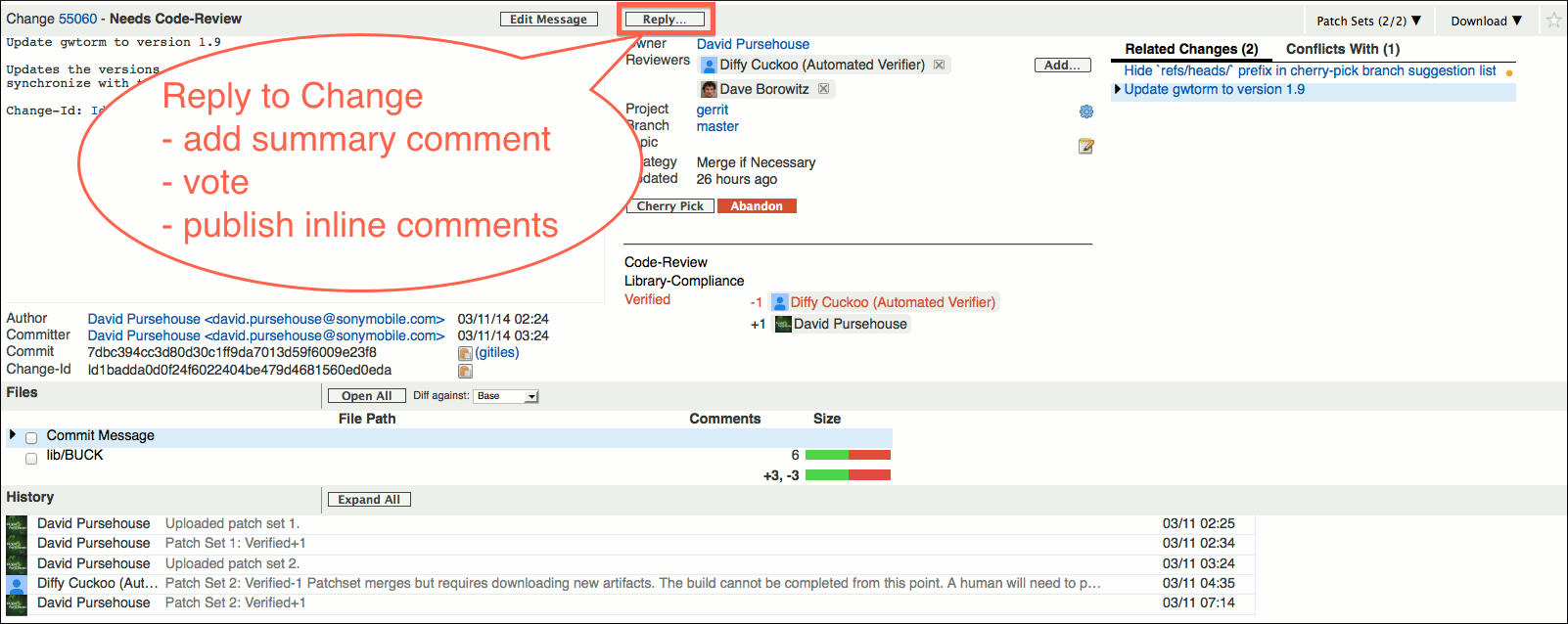Switch to the Conflicts With (1) tab
The image size is (1568, 624).
point(1342,49)
